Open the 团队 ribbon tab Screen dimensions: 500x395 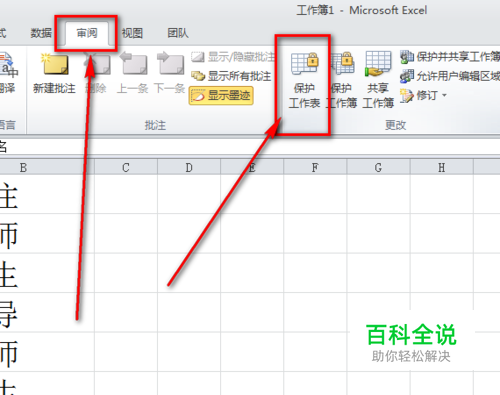[178, 33]
